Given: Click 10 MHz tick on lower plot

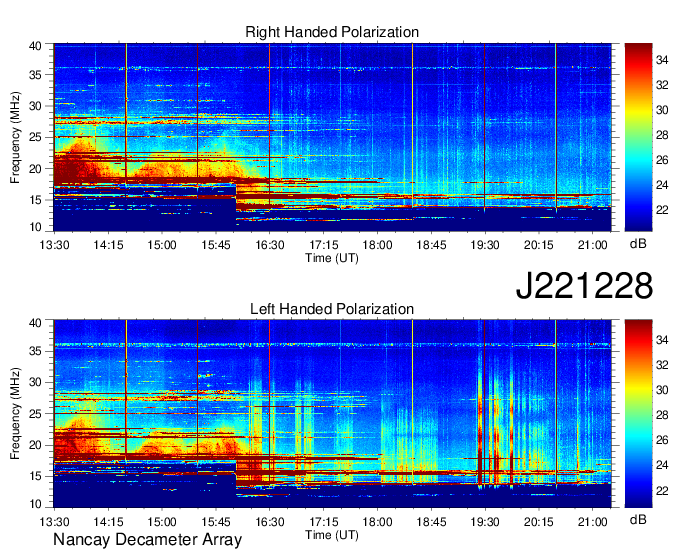Looking at the screenshot, I should [35, 504].
